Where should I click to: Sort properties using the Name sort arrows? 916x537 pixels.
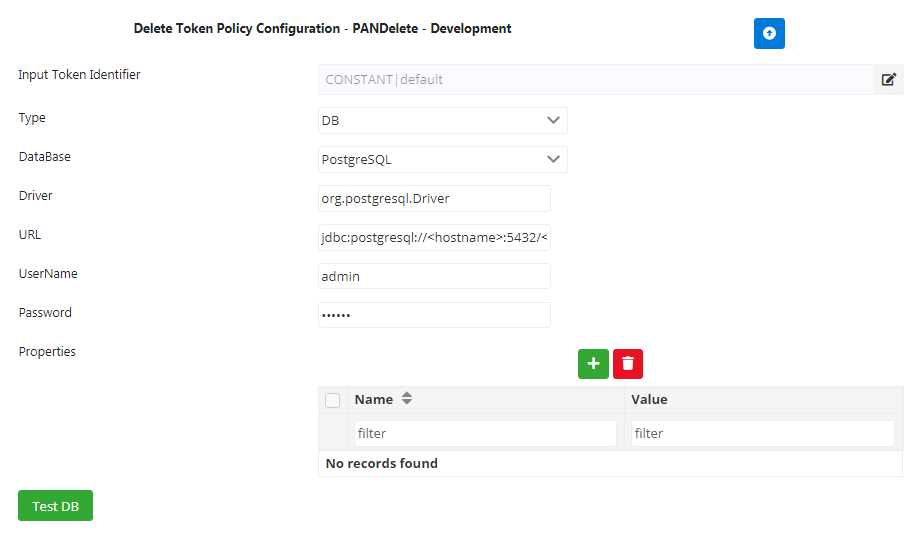click(x=407, y=399)
